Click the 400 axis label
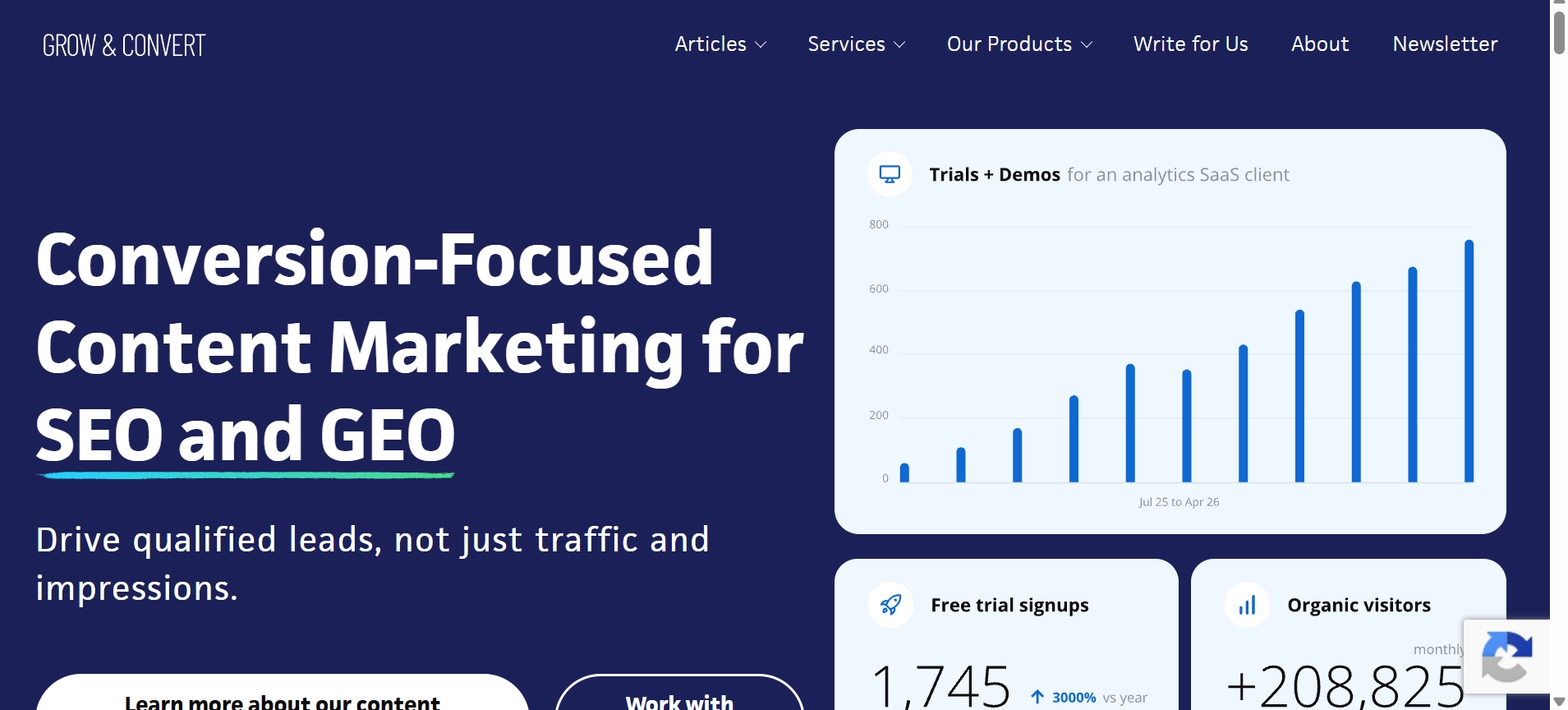1568x710 pixels. point(879,350)
